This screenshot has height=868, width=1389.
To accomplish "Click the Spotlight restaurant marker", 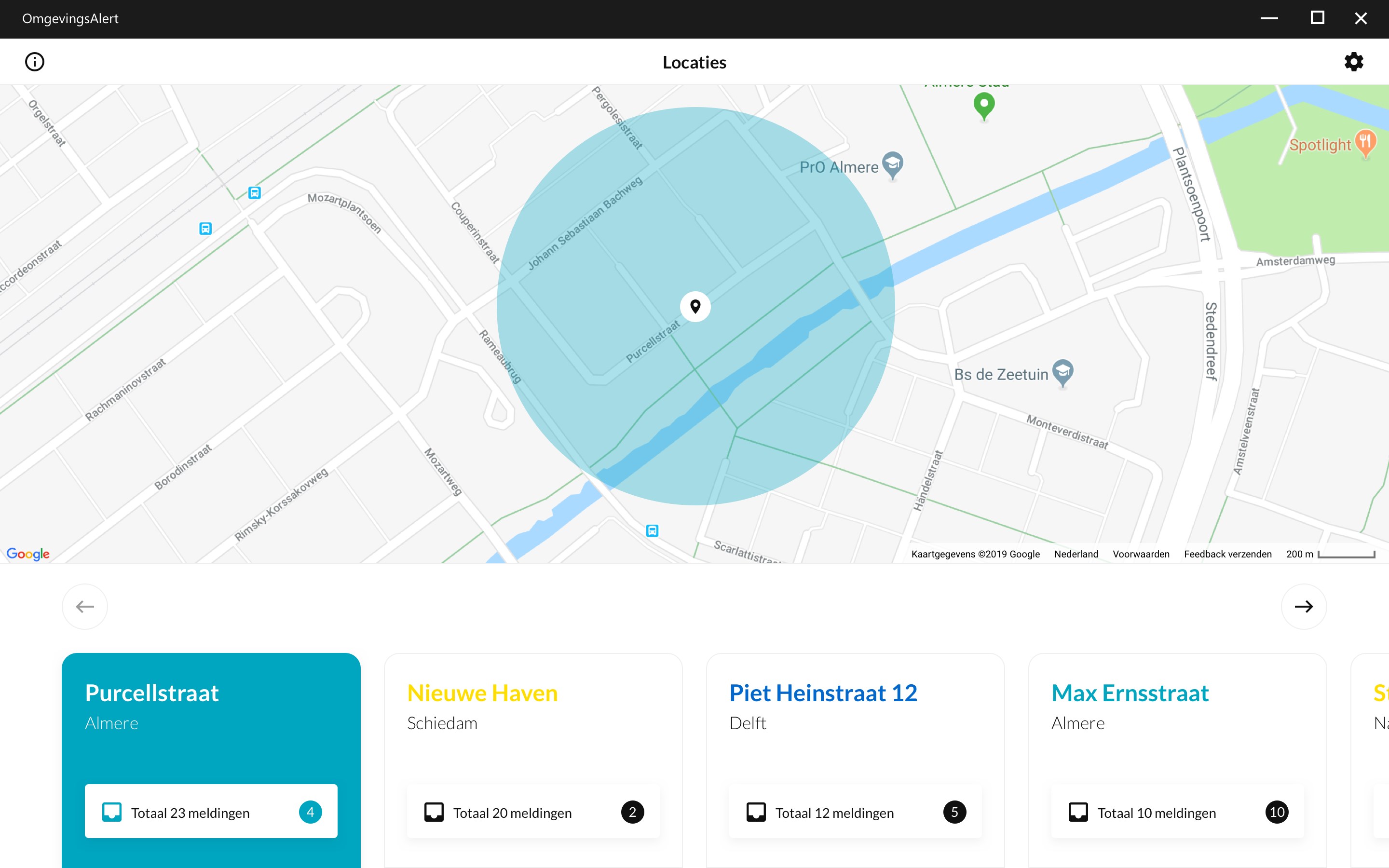I will 1365,142.
